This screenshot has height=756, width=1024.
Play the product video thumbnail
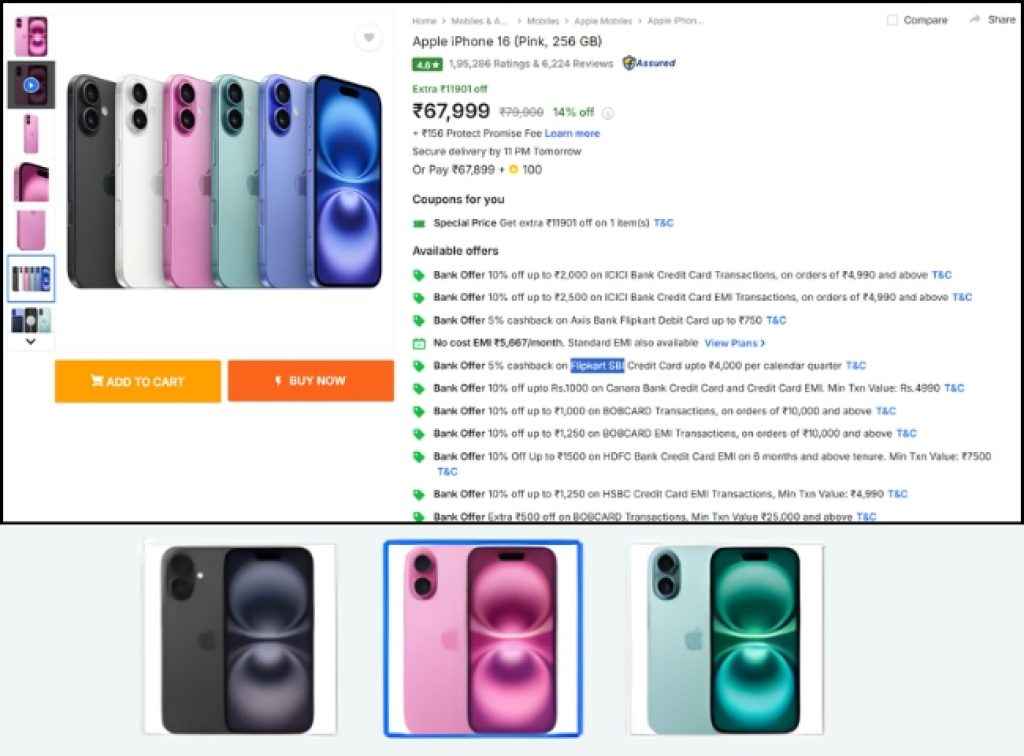click(30, 84)
